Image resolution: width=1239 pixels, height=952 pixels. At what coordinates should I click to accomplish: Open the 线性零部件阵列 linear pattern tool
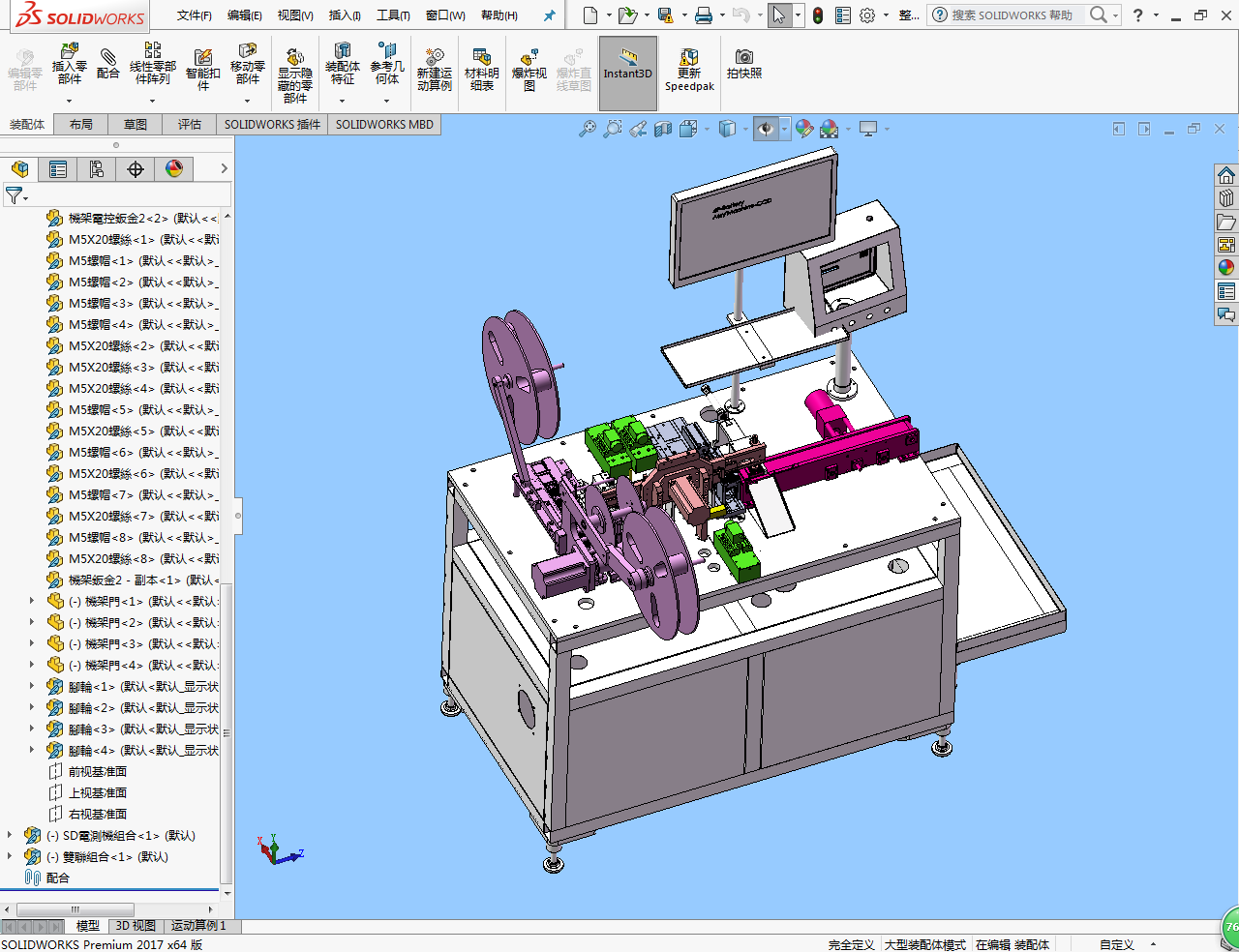click(x=153, y=66)
